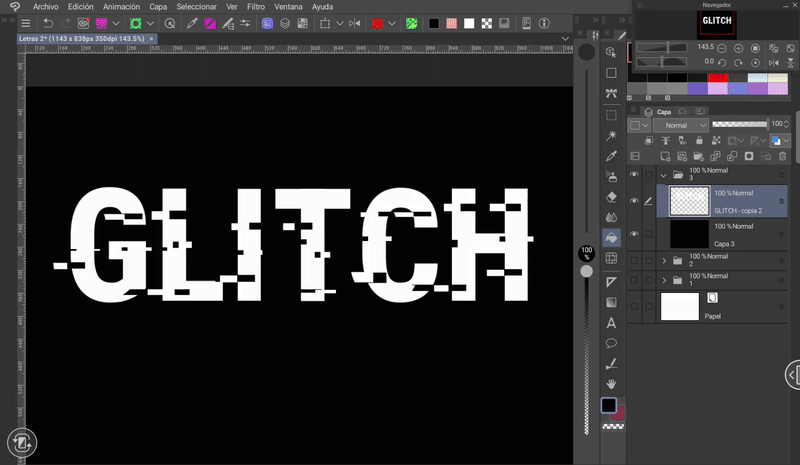Hide the GLITCH - copia 2 layer

point(634,201)
